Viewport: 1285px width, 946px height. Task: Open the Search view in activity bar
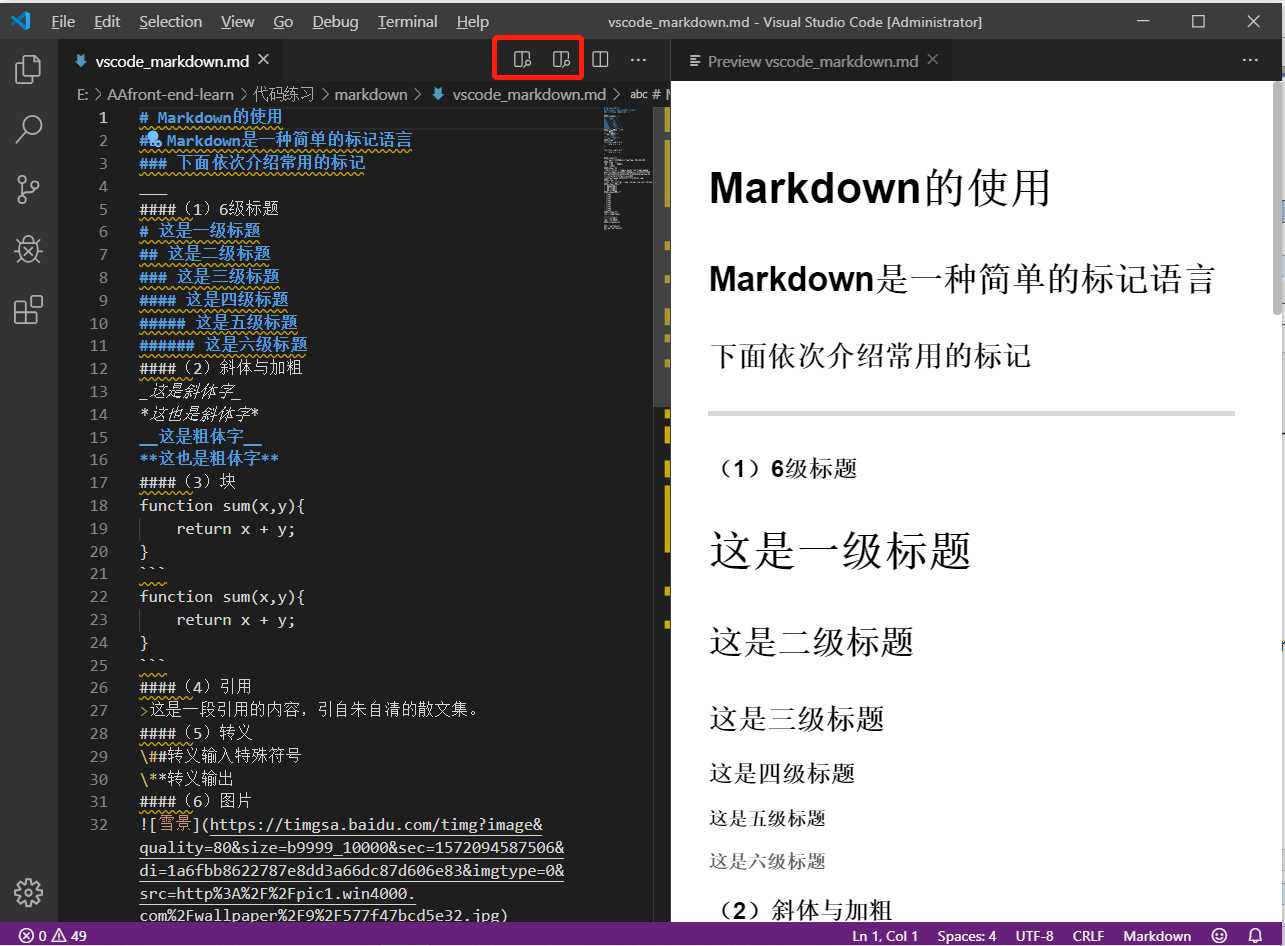click(28, 129)
